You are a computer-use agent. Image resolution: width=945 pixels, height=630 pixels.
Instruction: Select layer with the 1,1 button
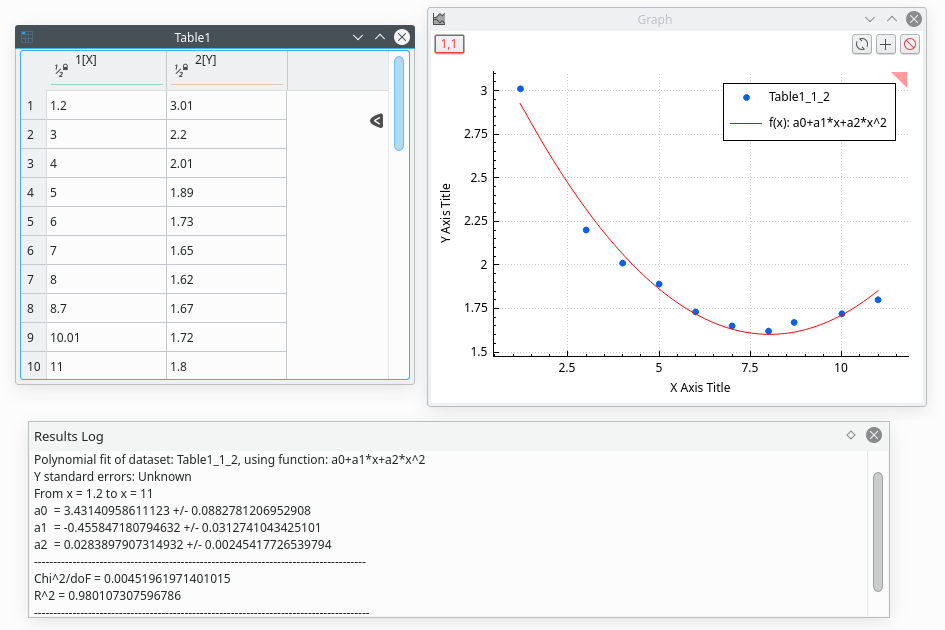(448, 44)
